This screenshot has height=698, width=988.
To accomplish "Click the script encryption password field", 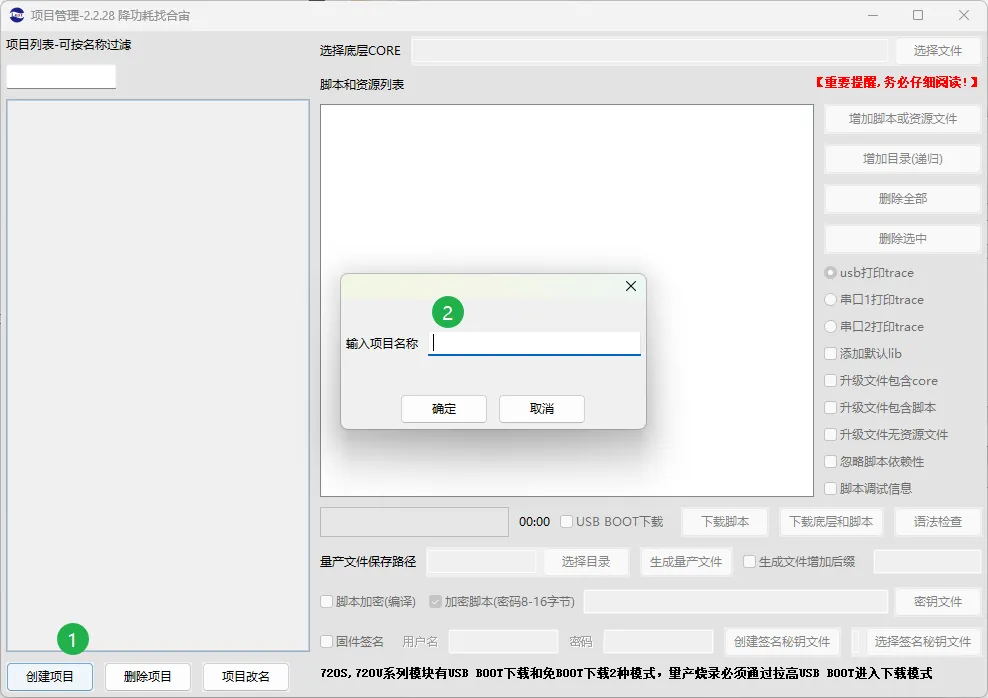I will point(736,602).
